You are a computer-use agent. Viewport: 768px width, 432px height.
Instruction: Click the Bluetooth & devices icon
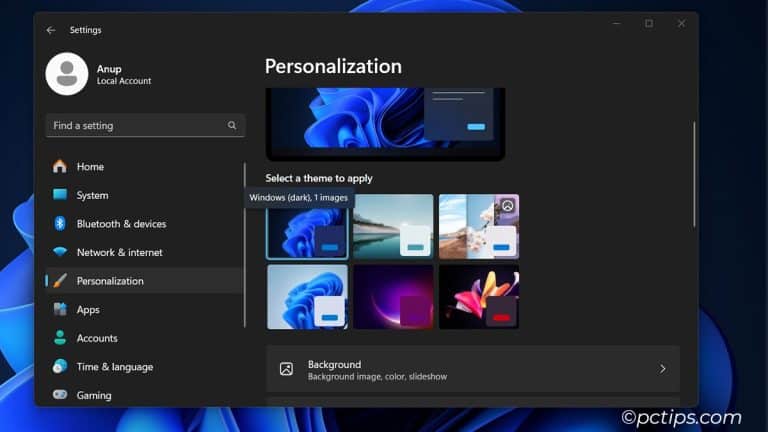(x=60, y=224)
